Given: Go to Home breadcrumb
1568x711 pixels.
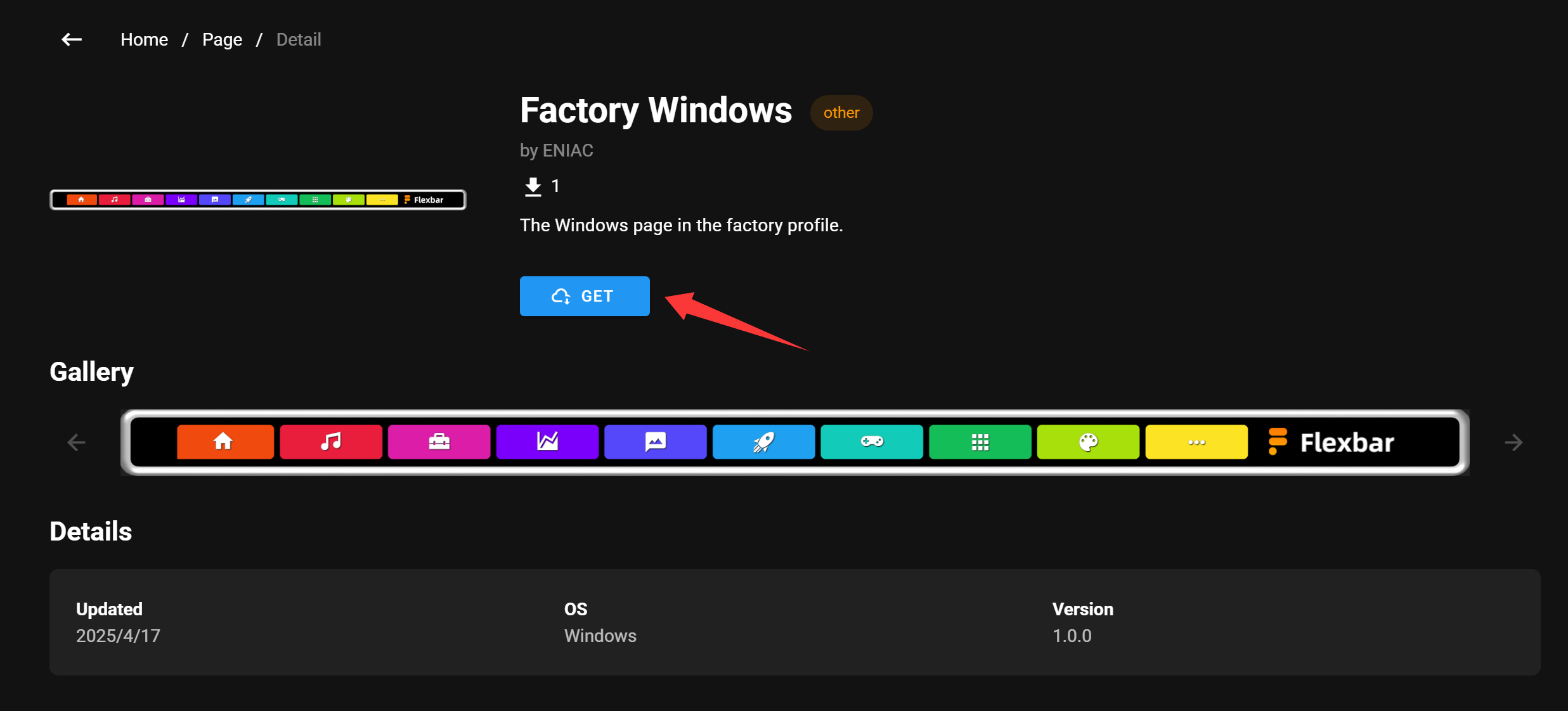Looking at the screenshot, I should [x=144, y=39].
